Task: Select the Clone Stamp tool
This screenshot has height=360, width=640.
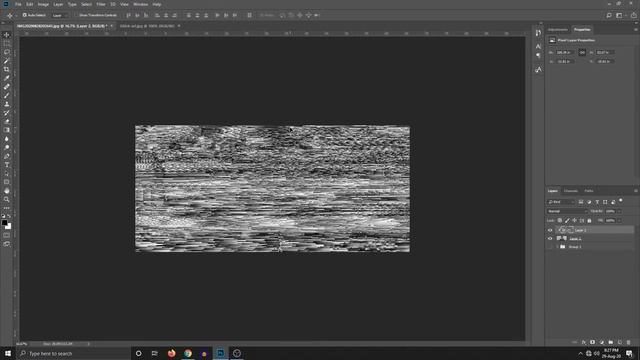Action: click(7, 104)
